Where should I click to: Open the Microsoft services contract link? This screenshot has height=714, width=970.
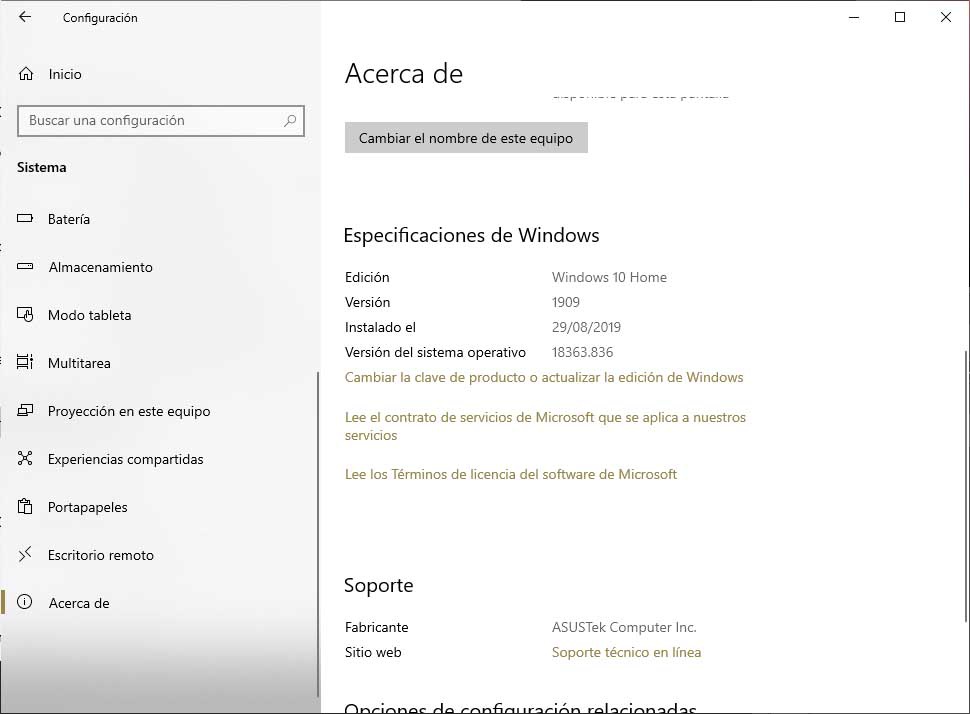pos(545,417)
